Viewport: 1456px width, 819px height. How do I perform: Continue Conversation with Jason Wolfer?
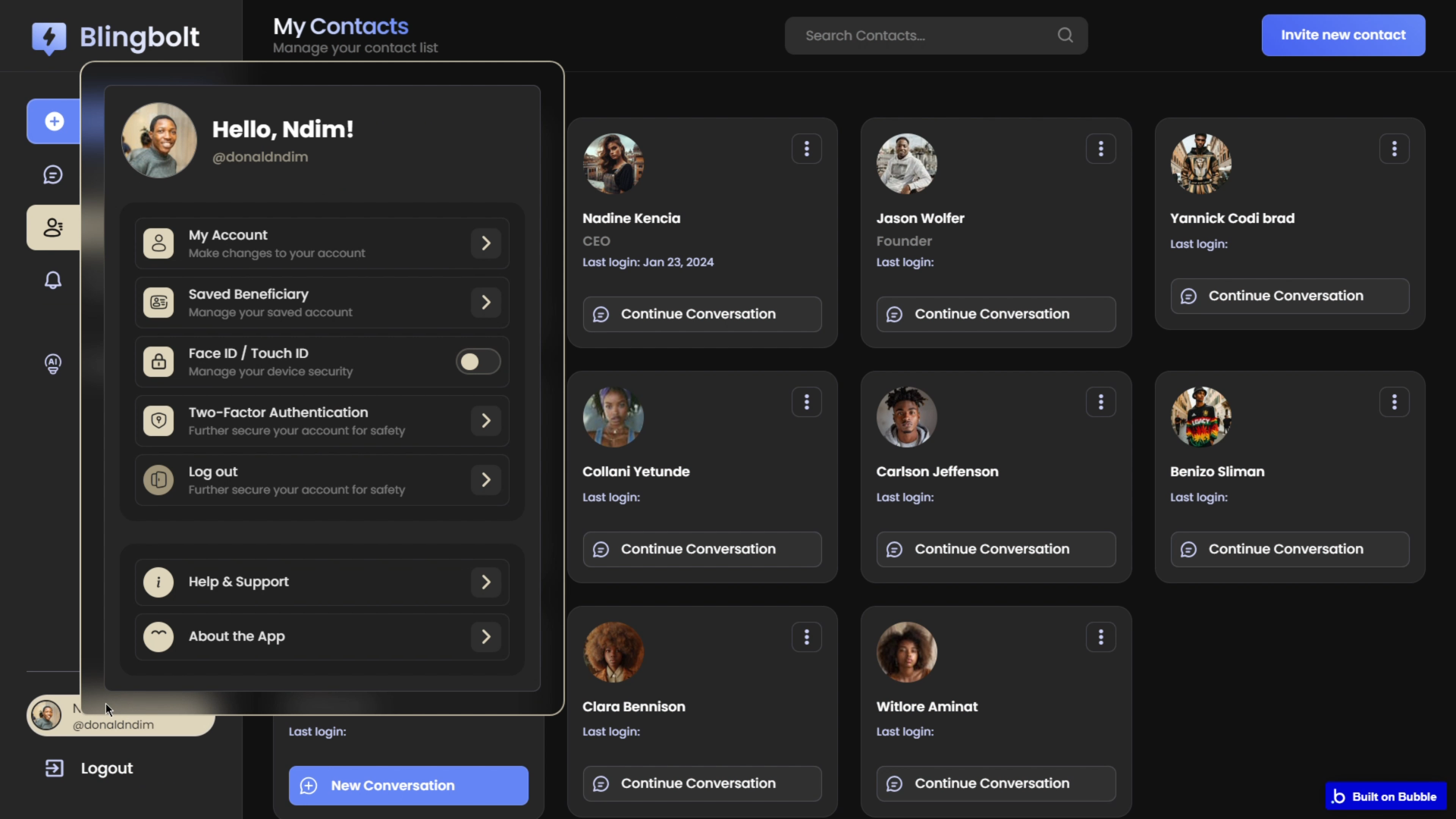pos(996,314)
